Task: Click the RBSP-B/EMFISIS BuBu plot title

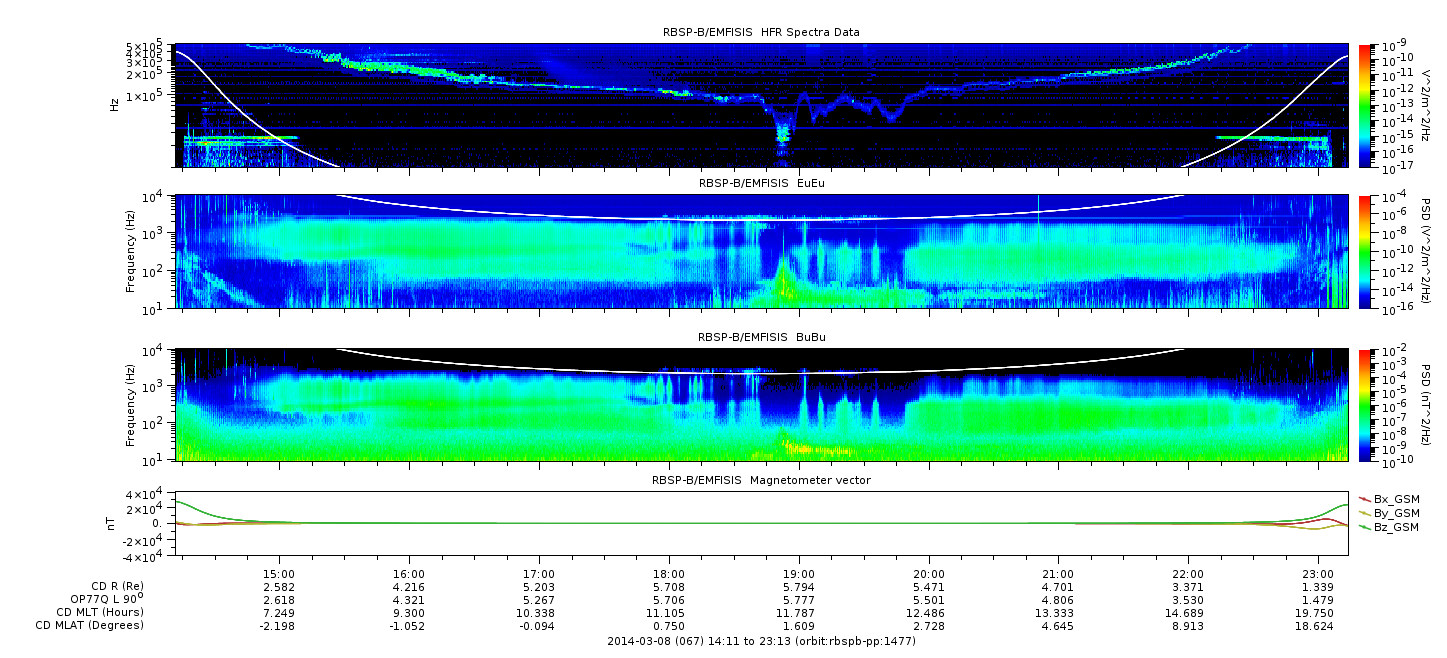Action: [761, 337]
